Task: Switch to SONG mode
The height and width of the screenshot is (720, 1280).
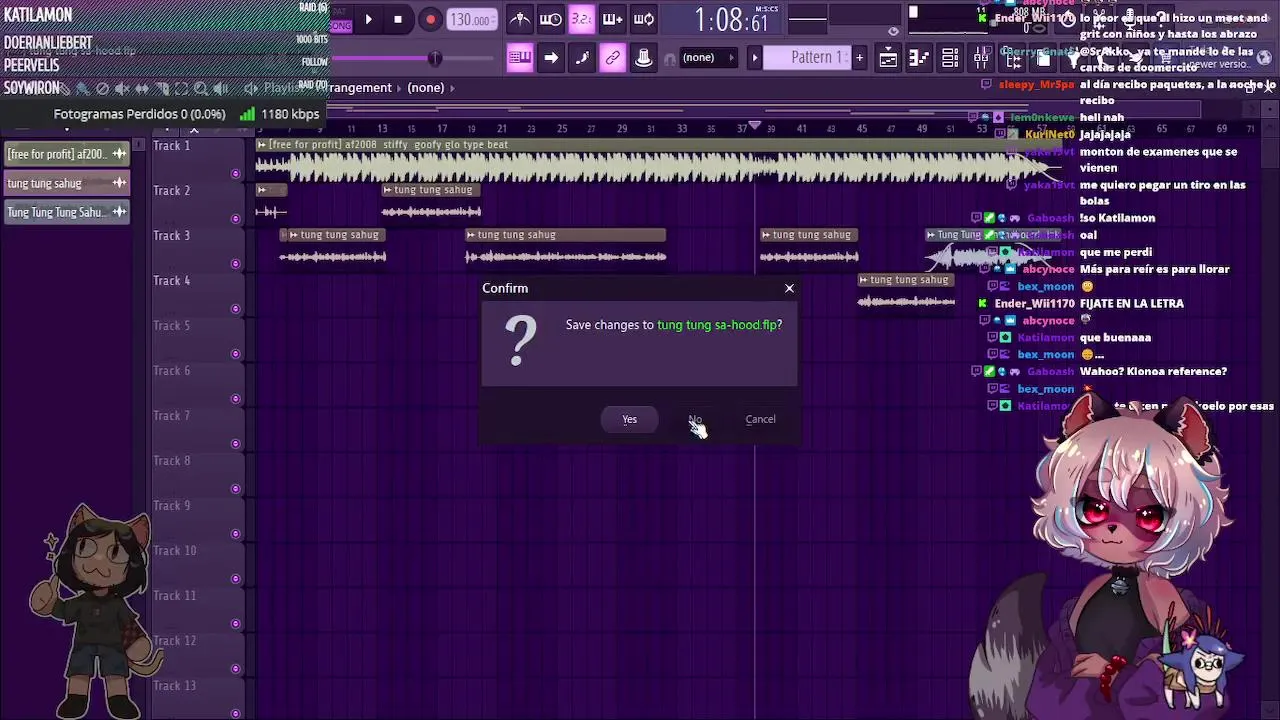Action: point(341,26)
